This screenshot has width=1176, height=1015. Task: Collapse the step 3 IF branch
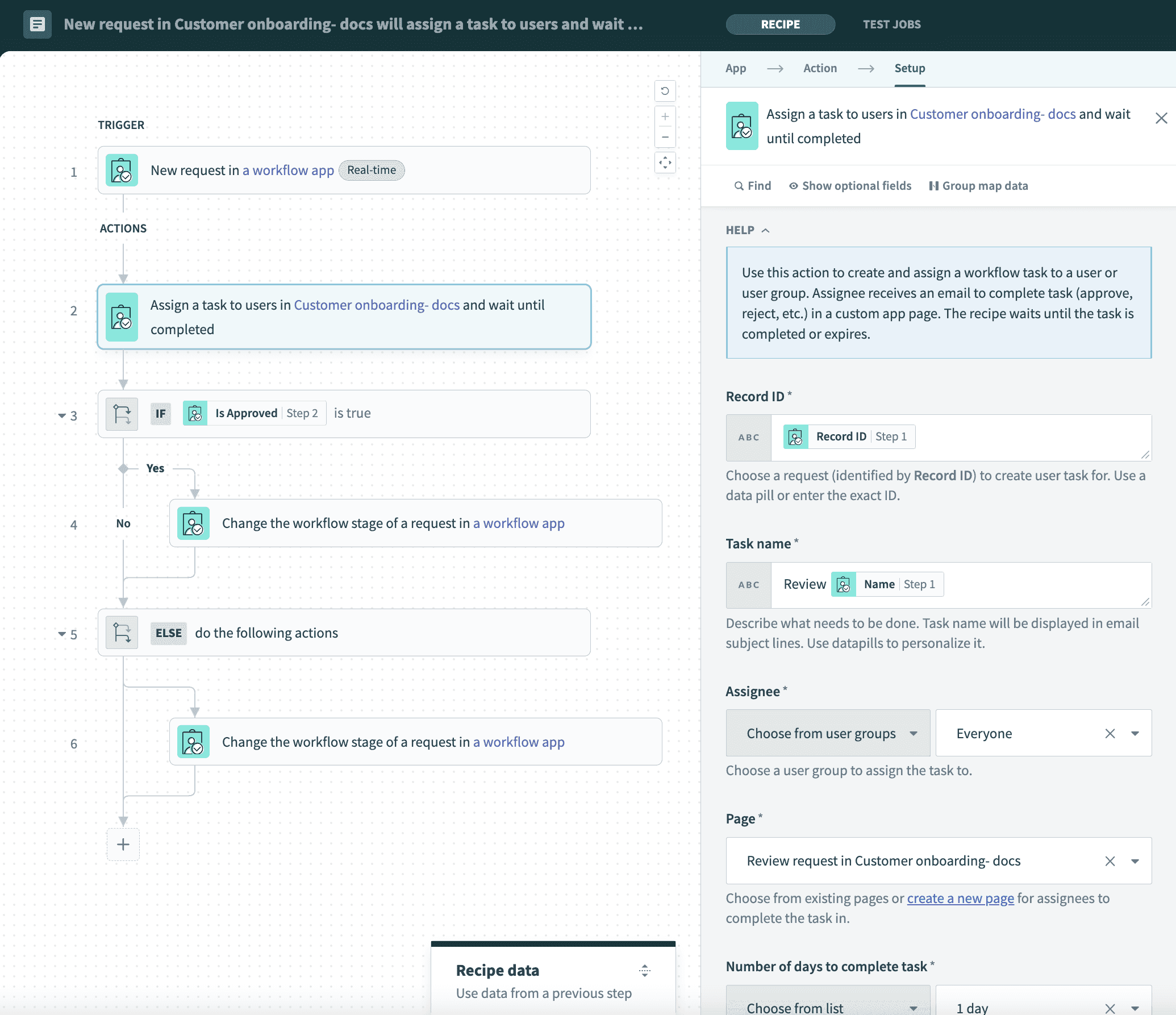[62, 415]
